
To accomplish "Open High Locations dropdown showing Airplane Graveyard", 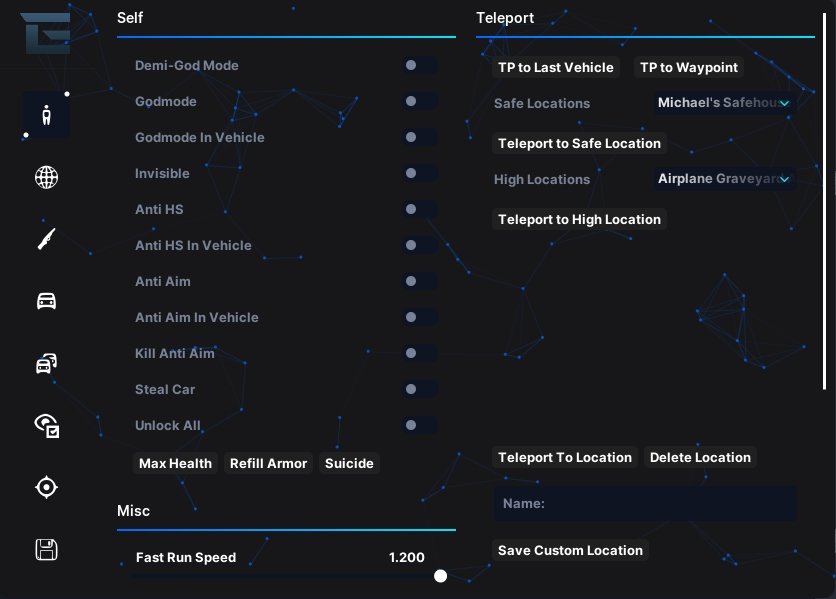I will click(725, 179).
